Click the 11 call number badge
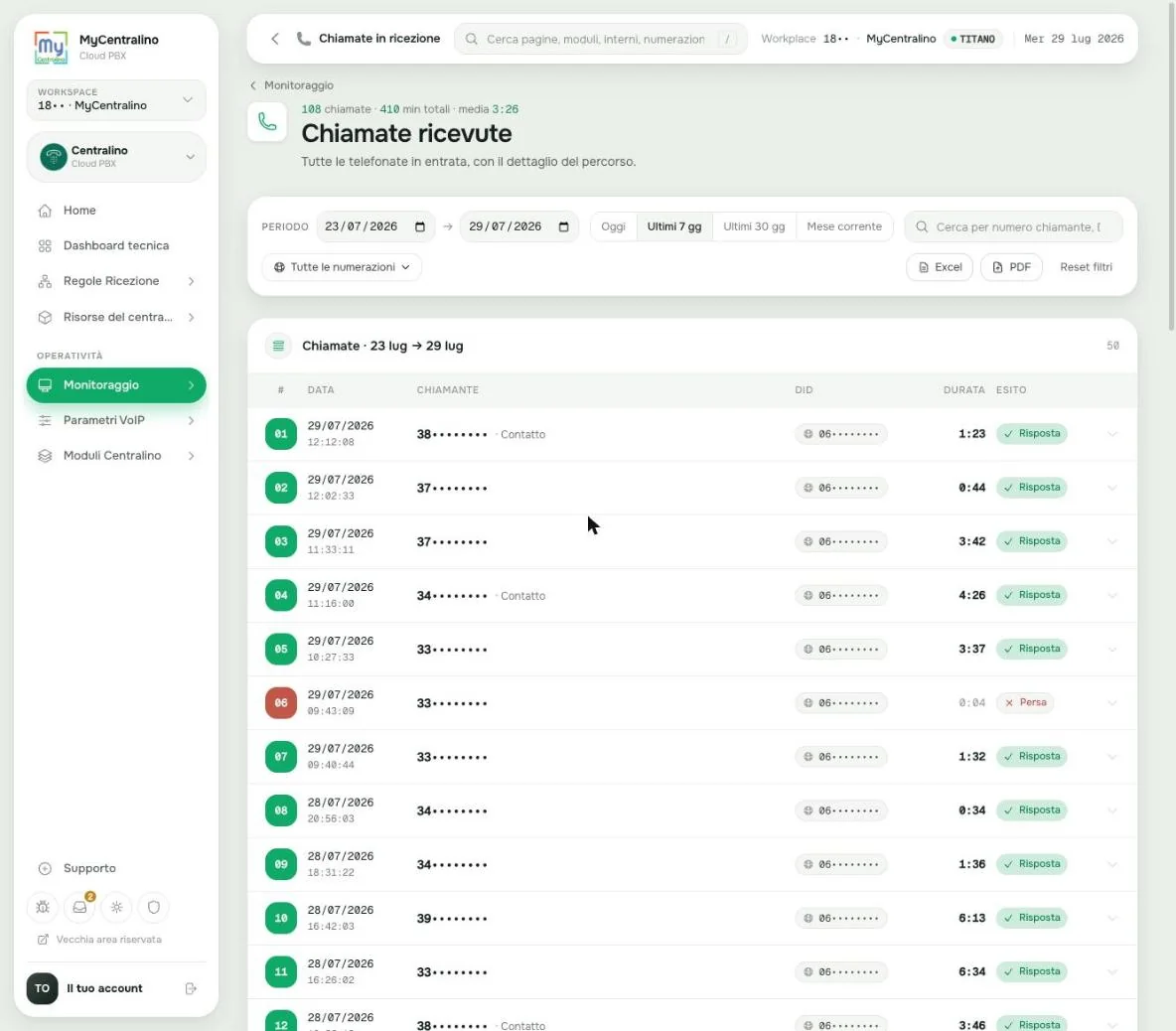Image resolution: width=1176 pixels, height=1031 pixels. (x=280, y=972)
